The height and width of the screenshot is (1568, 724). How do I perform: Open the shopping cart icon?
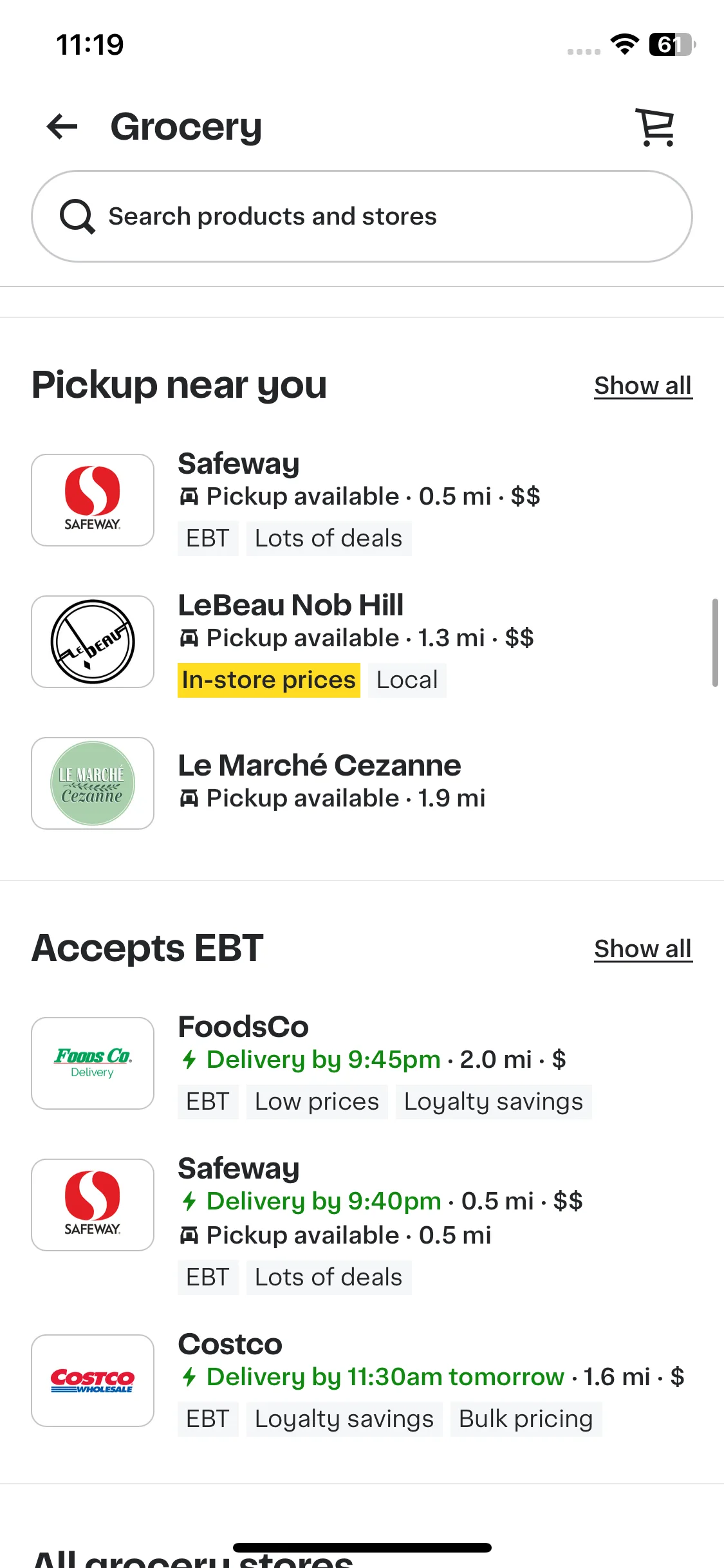(x=656, y=127)
